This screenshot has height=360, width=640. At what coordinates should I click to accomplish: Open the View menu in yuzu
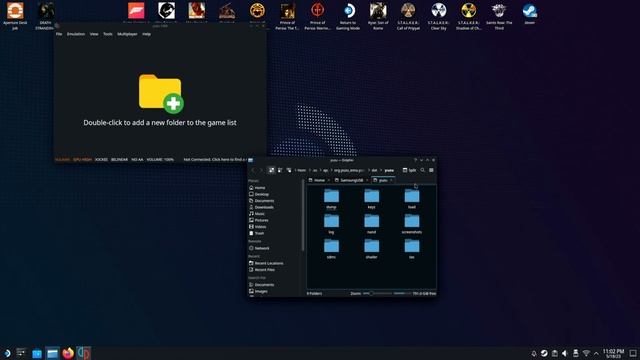coord(94,34)
